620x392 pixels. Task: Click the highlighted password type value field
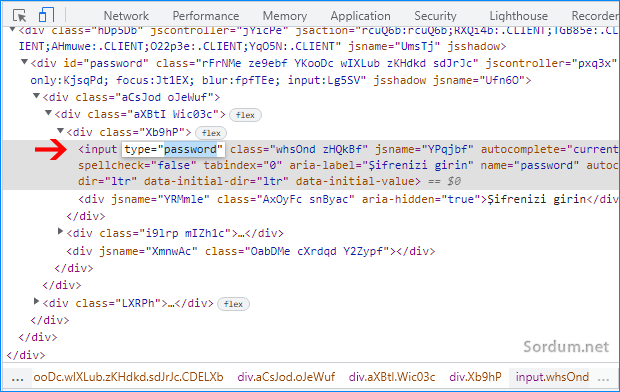(173, 150)
